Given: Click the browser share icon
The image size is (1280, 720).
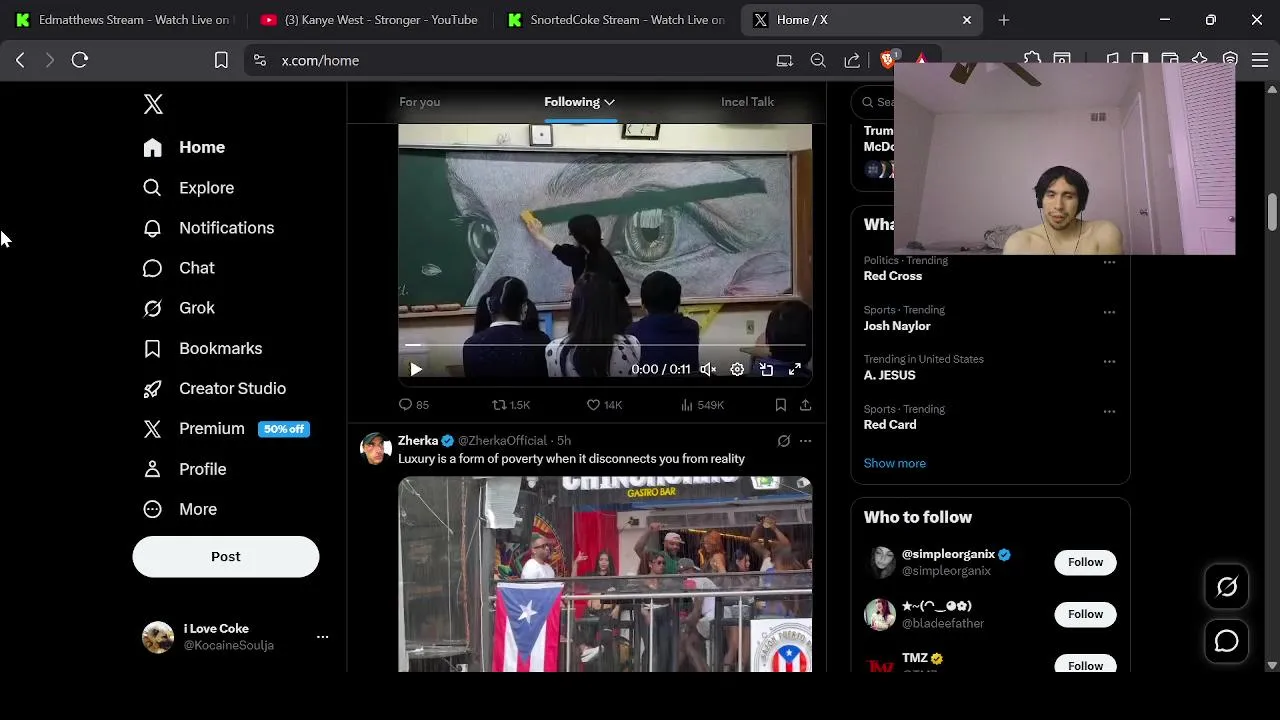Looking at the screenshot, I should (x=852, y=60).
